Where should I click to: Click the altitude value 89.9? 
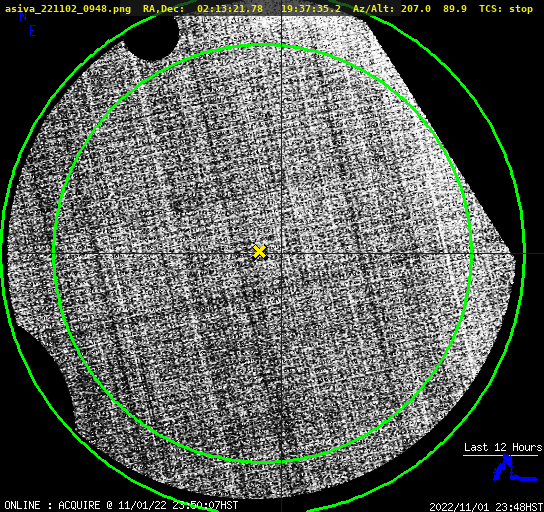[454, 8]
